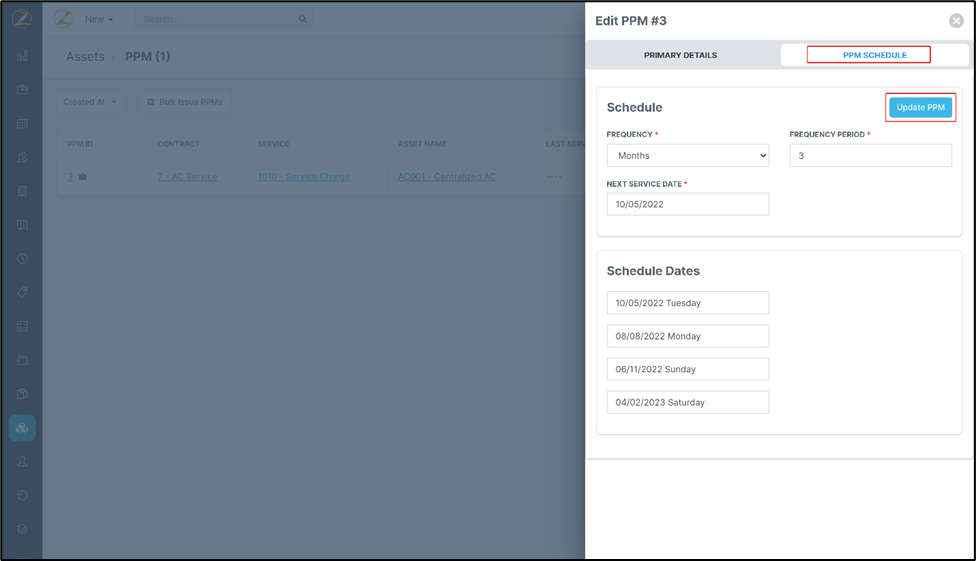This screenshot has height=561, width=976.
Task: Open the clock icon in the sidebar
Action: 22,259
